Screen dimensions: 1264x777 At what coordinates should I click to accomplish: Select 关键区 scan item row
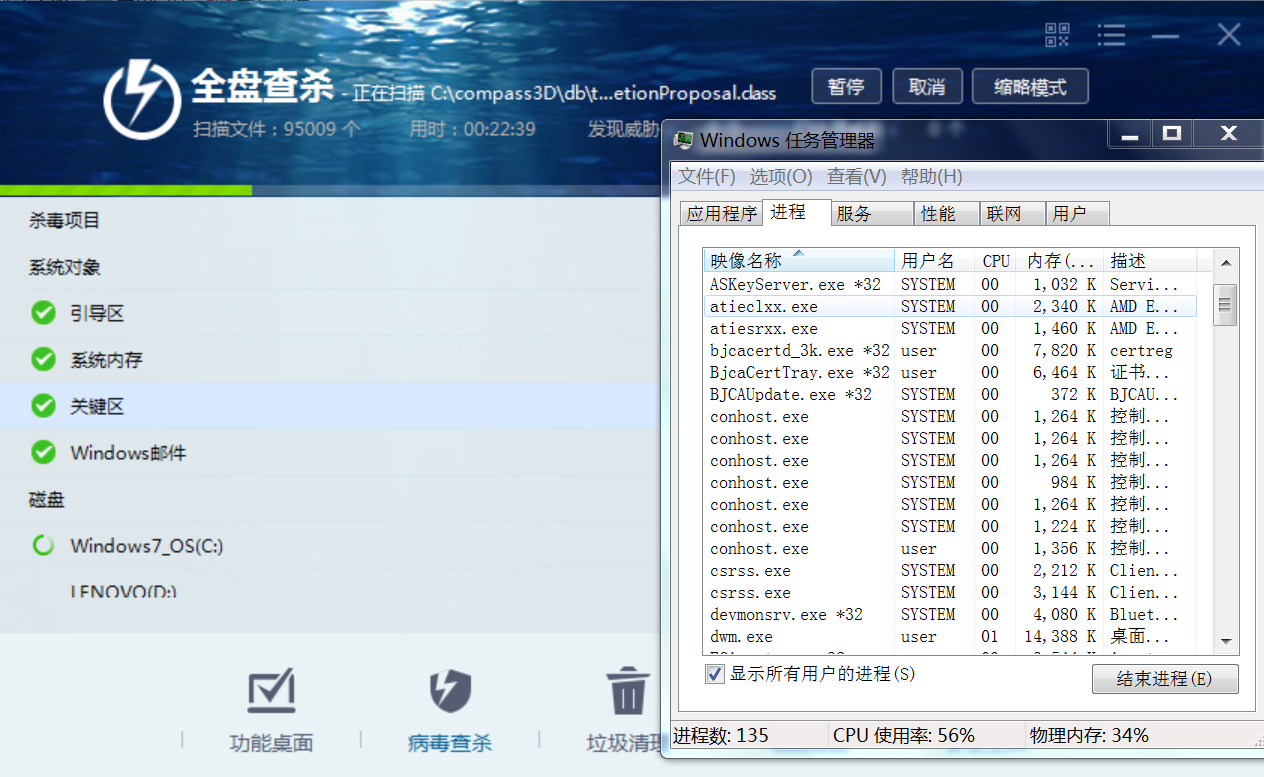coord(330,406)
